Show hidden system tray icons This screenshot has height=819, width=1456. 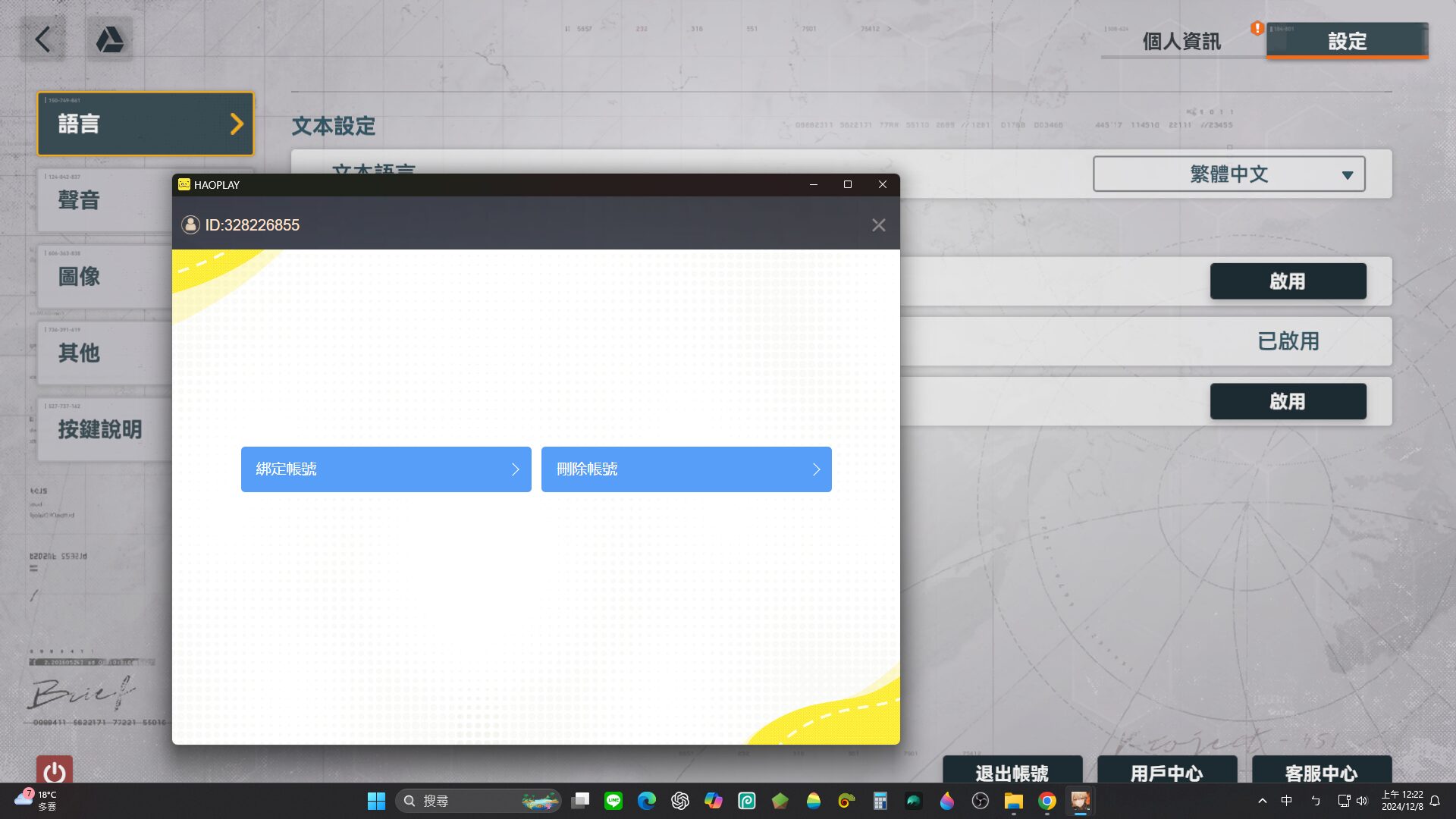1262,801
